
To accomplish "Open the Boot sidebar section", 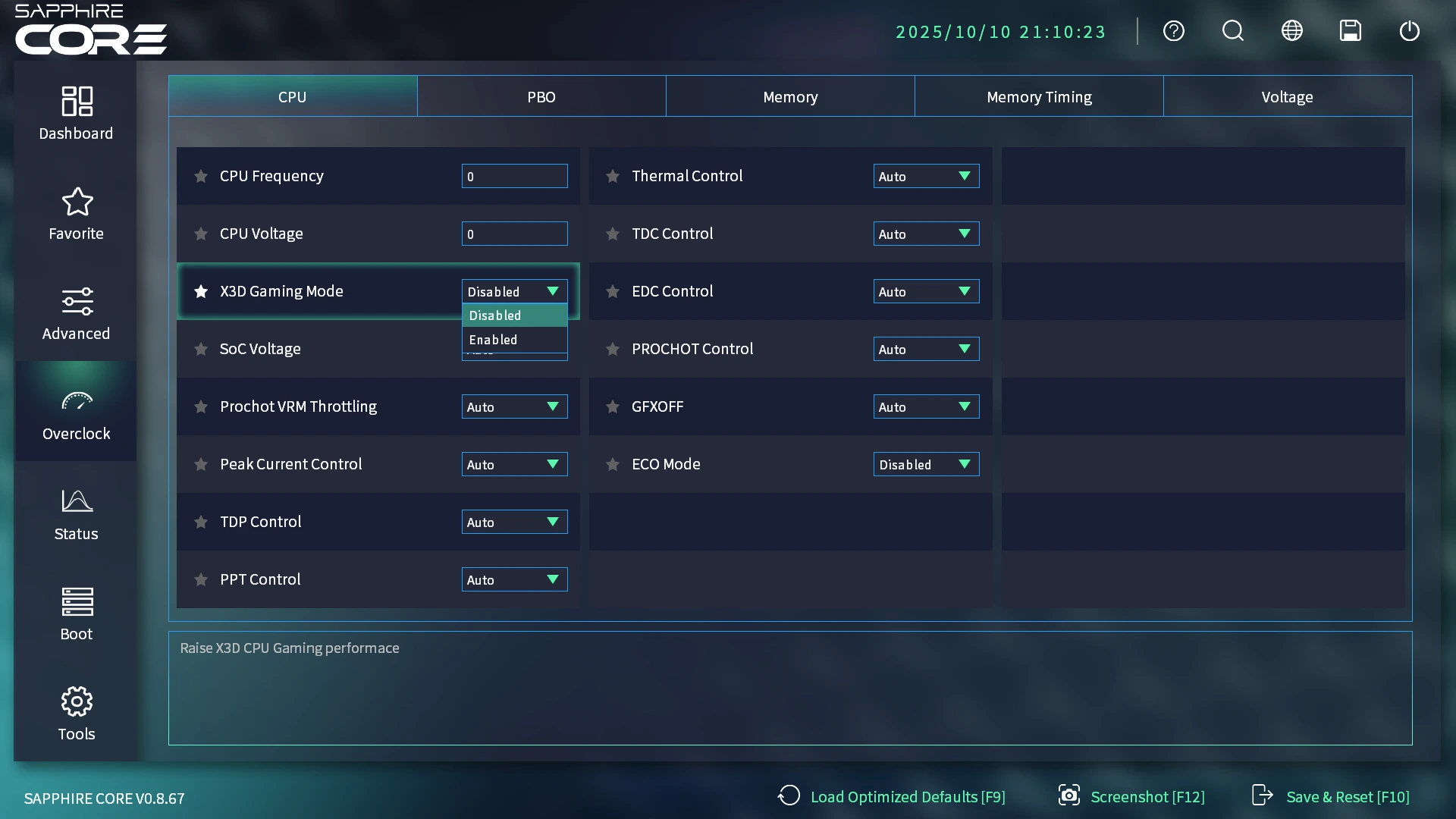I will click(76, 613).
